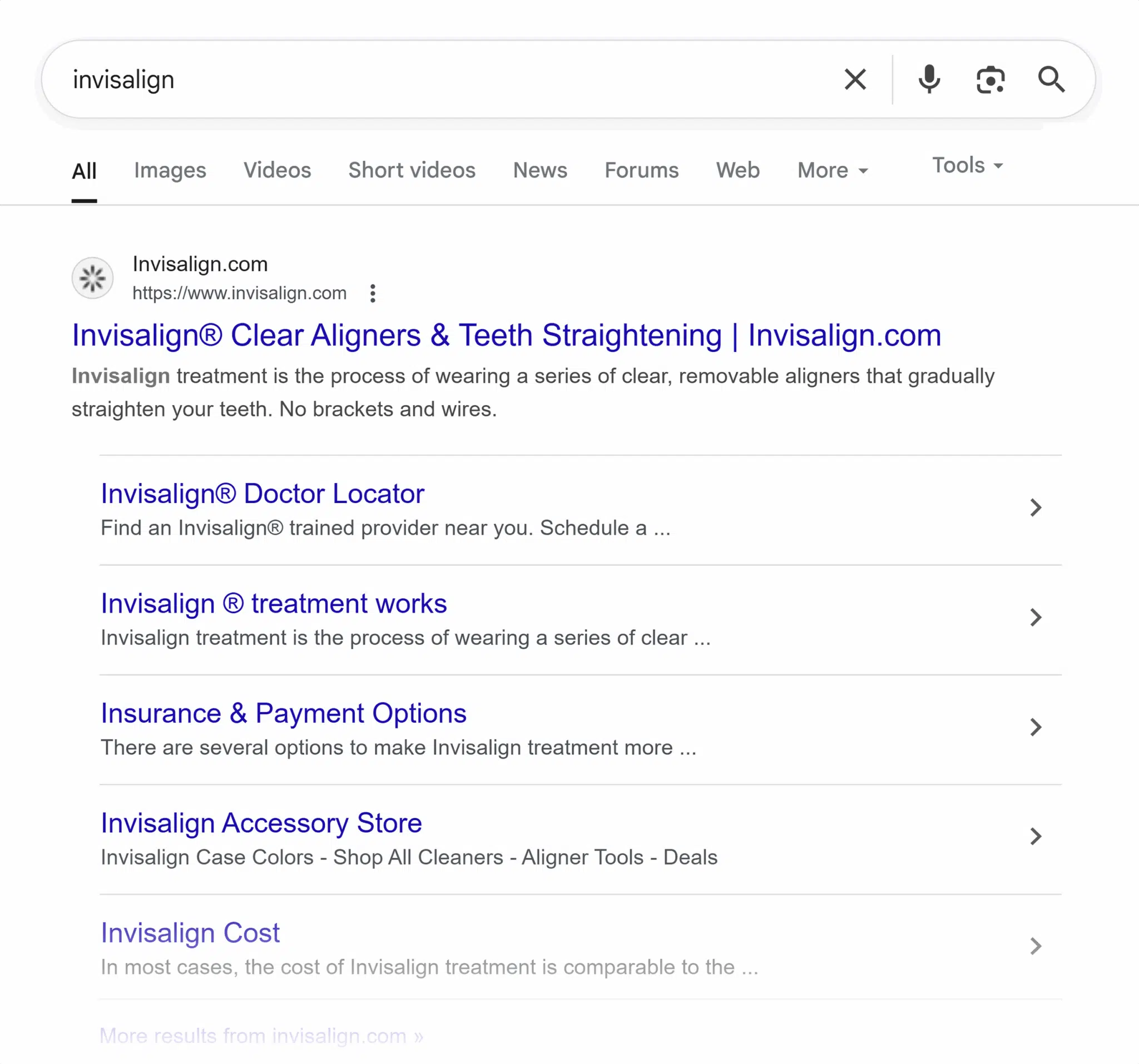
Task: Open the Short videos tab
Action: [412, 170]
